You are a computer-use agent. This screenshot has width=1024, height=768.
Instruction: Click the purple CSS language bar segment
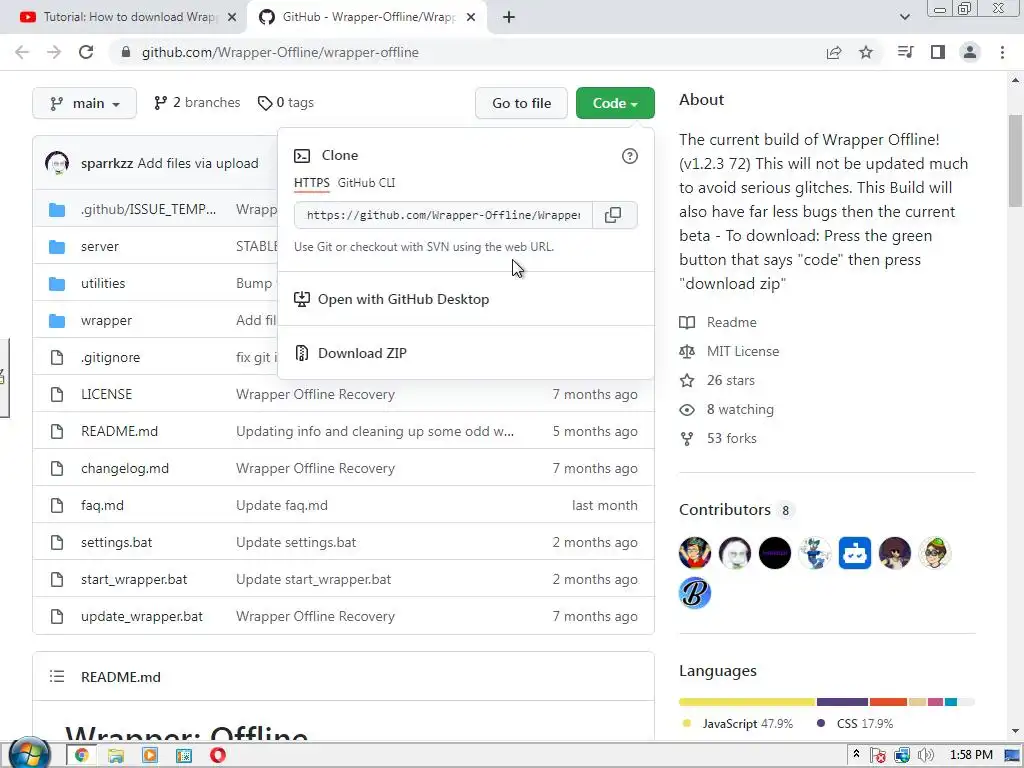(x=842, y=702)
